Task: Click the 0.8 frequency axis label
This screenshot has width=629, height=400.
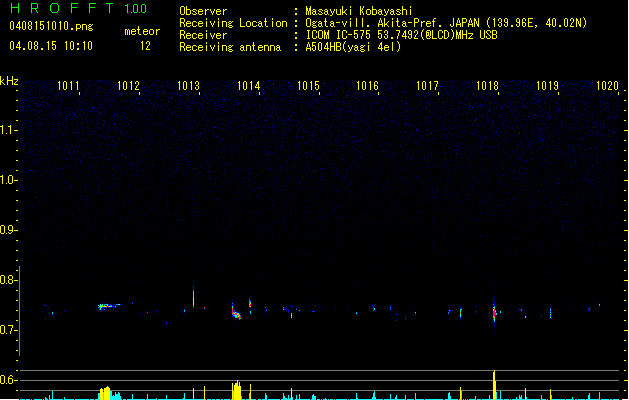Action: click(7, 280)
